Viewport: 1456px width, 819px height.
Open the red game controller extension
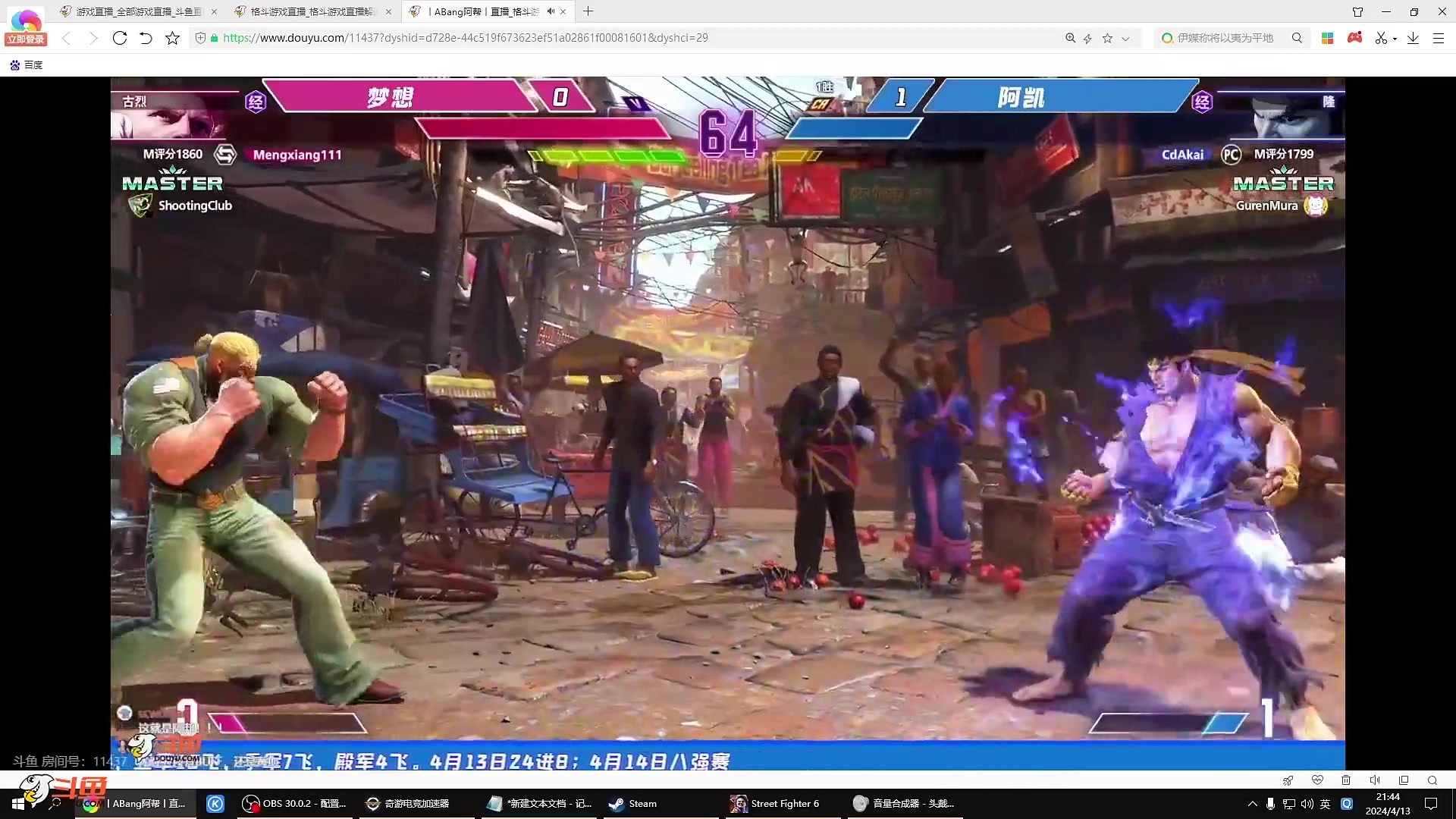point(1354,38)
